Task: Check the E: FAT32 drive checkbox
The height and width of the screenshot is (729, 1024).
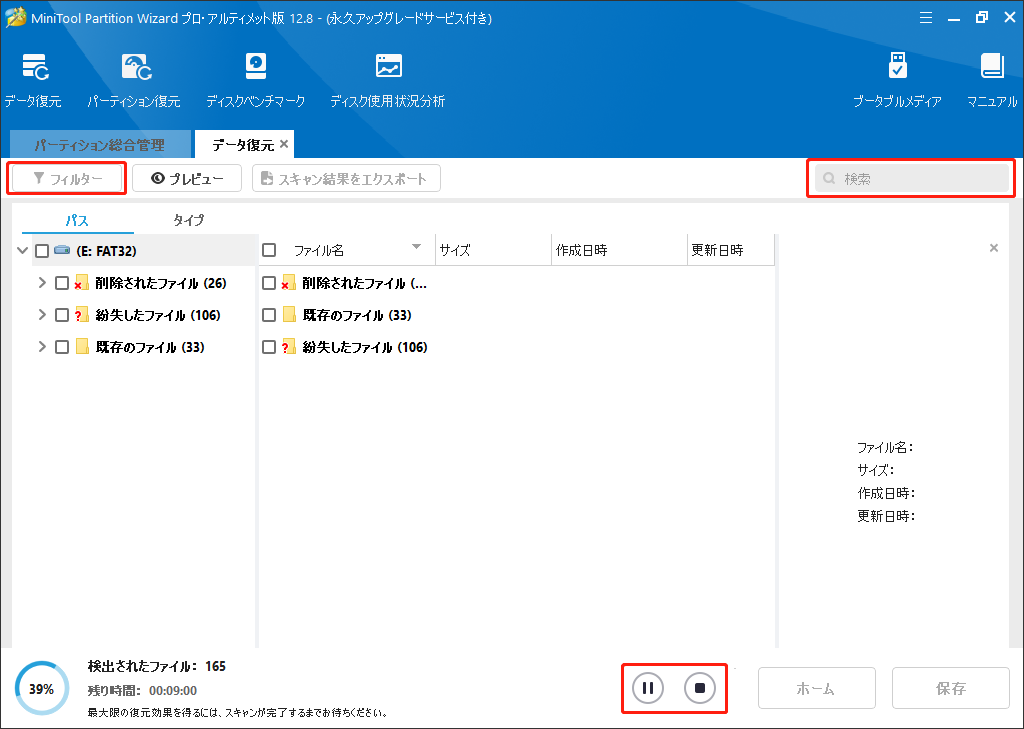Action: [42, 251]
